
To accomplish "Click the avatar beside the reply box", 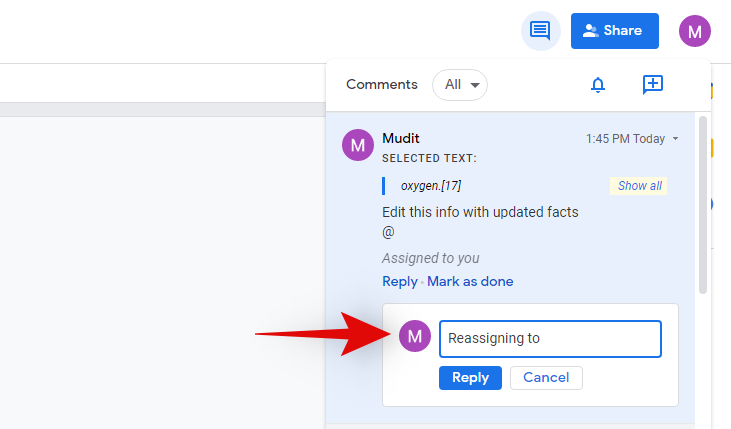I will (x=415, y=337).
